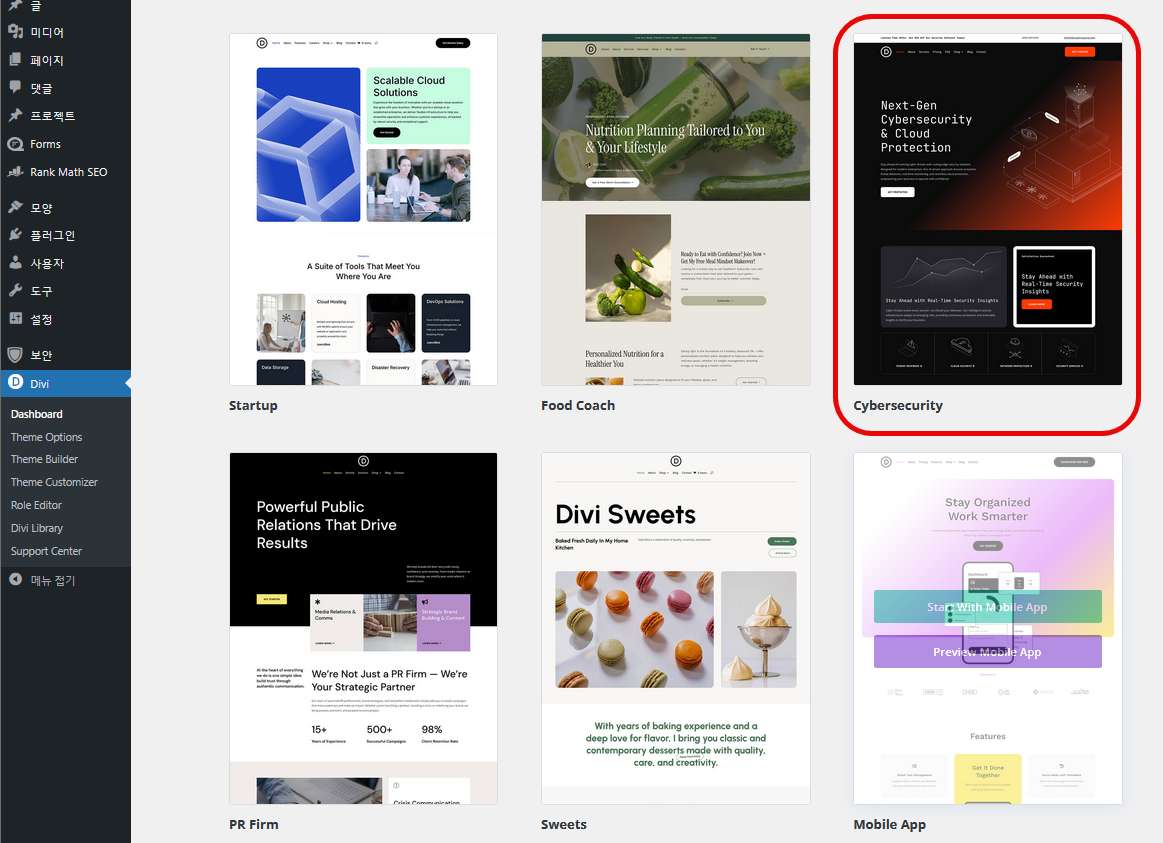Select the Cybersecurity layout thumbnail
The width and height of the screenshot is (1163, 843).
coord(988,209)
